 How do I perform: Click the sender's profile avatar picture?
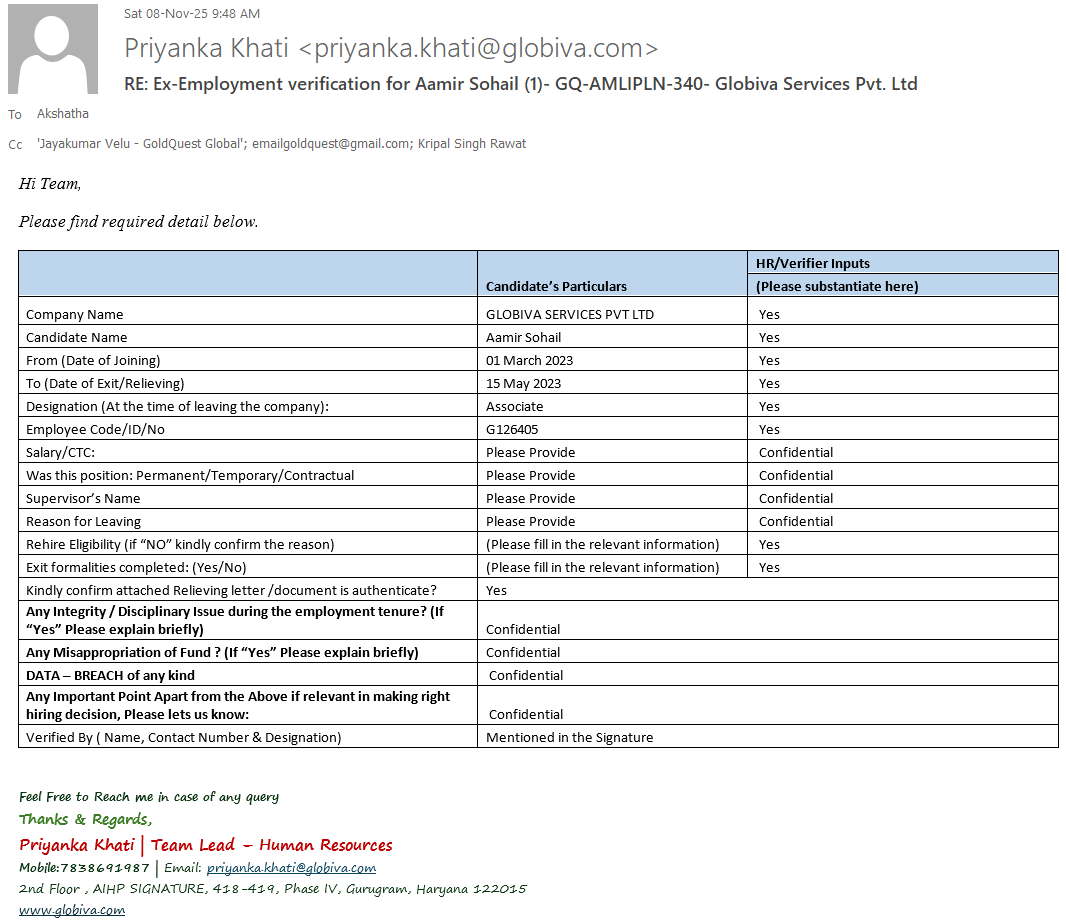pyautogui.click(x=53, y=49)
